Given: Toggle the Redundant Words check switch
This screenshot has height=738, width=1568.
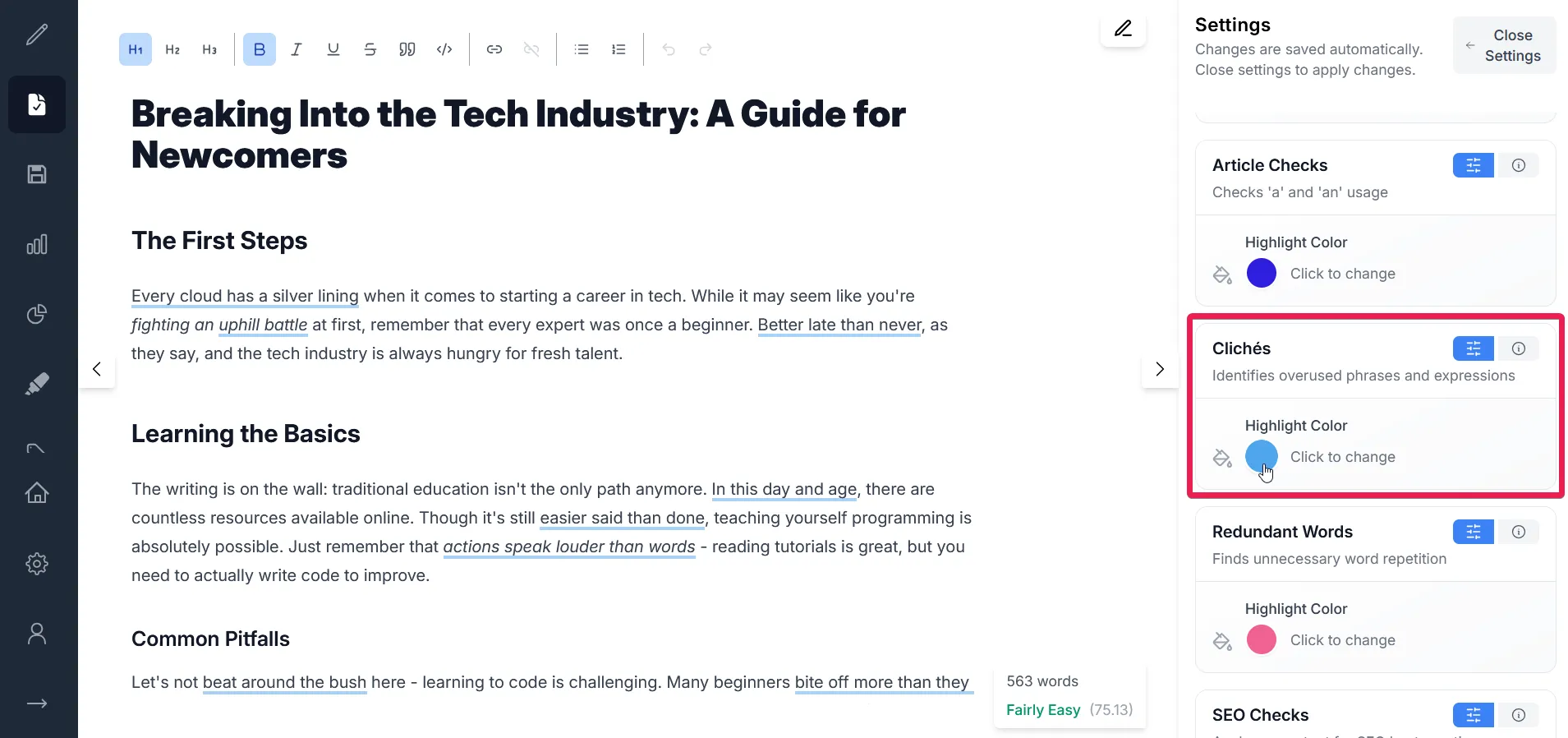Looking at the screenshot, I should [x=1473, y=532].
